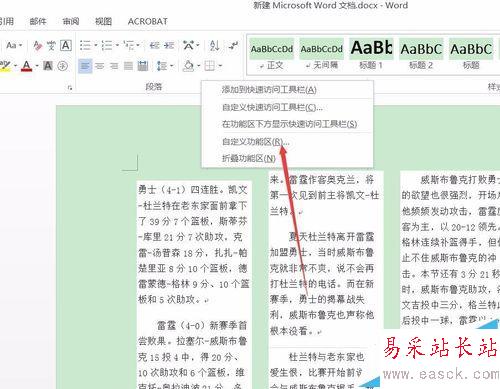Open the Asian Layout dropdown arrow

pyautogui.click(x=198, y=45)
